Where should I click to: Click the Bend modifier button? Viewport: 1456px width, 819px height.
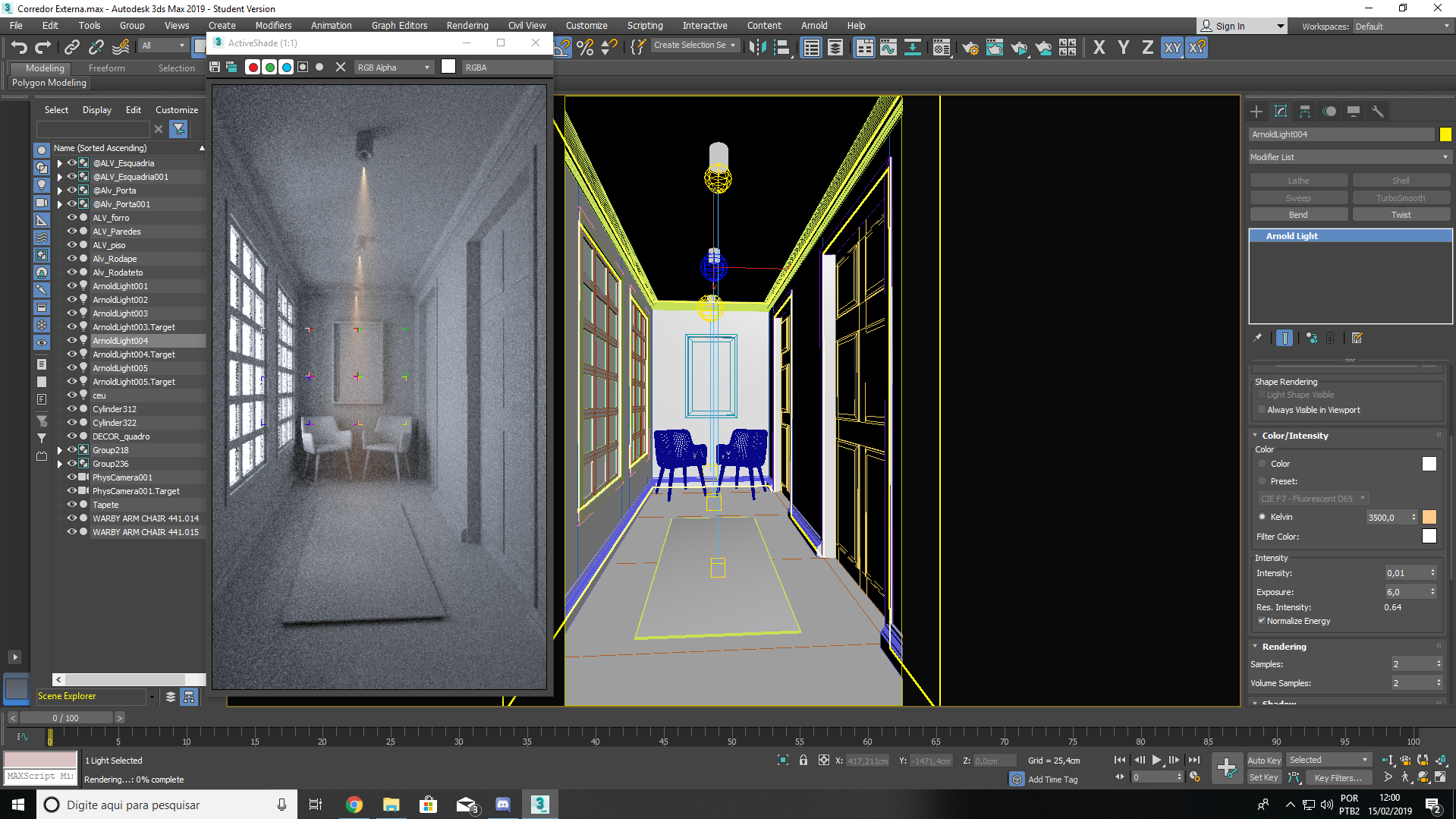pyautogui.click(x=1298, y=215)
